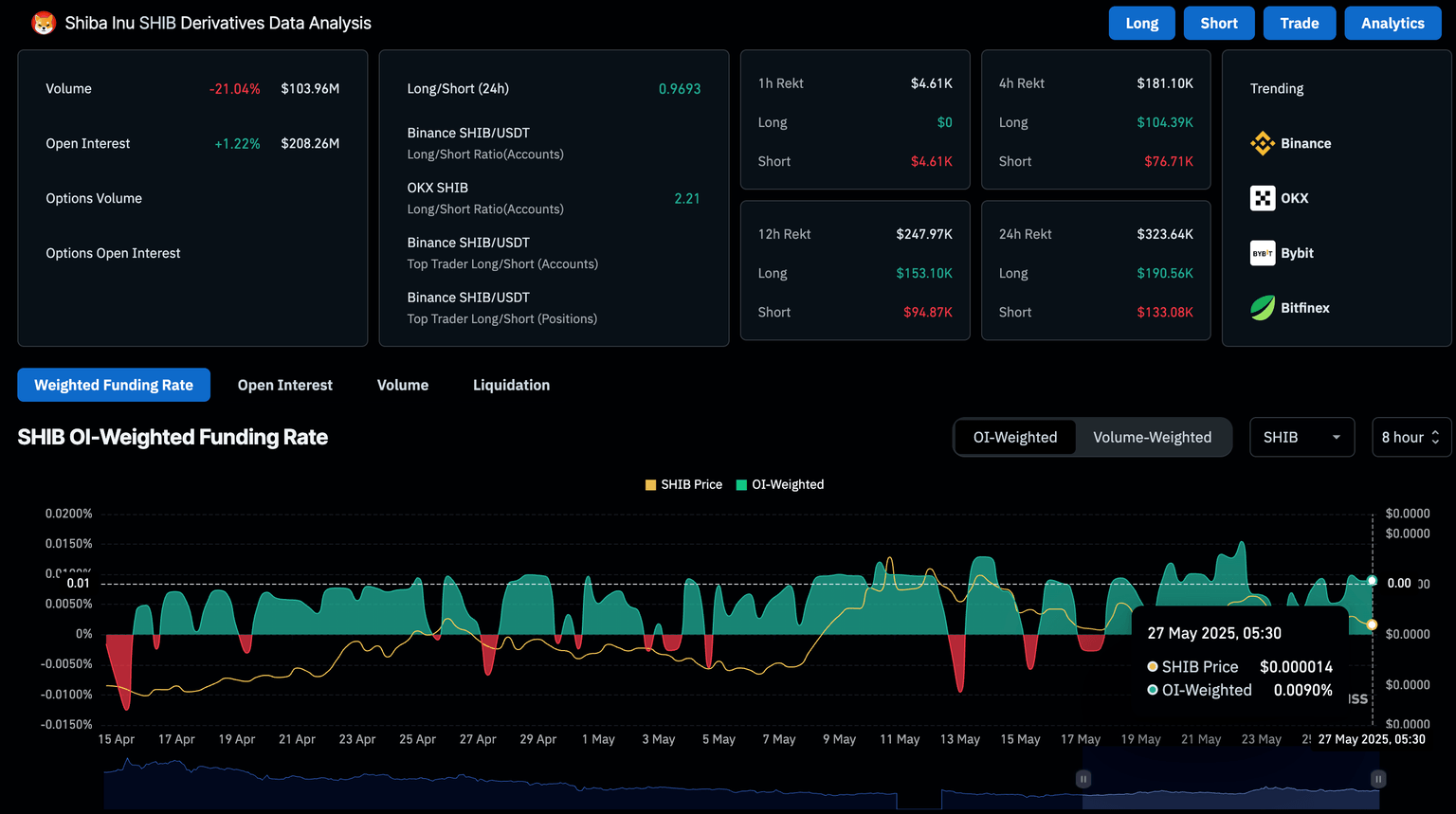Switch to Volume-Weighted funding rate
The width and height of the screenshot is (1456, 814).
click(1152, 437)
